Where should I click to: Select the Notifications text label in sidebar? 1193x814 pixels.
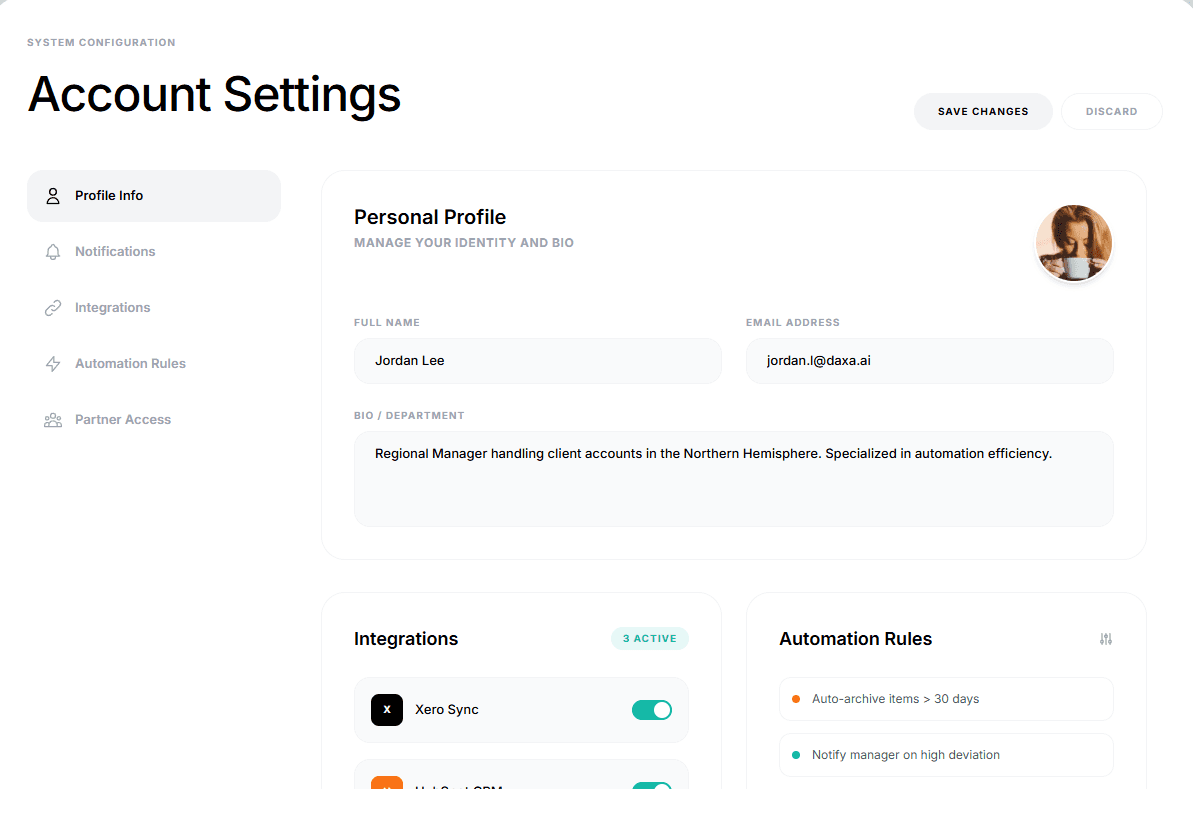click(x=115, y=252)
